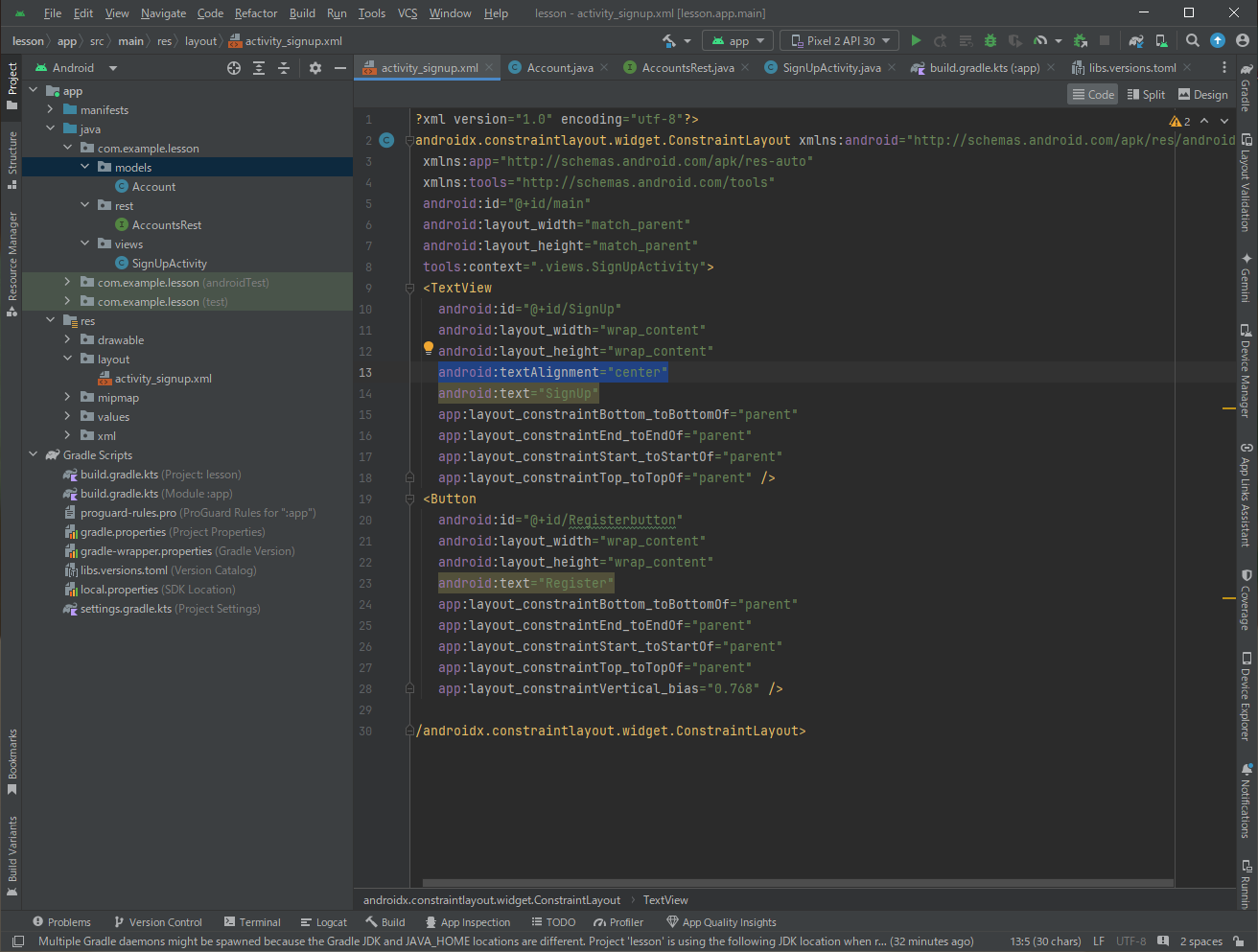Click TextView in the editor breadcrumb
1258x952 pixels.
(665, 900)
